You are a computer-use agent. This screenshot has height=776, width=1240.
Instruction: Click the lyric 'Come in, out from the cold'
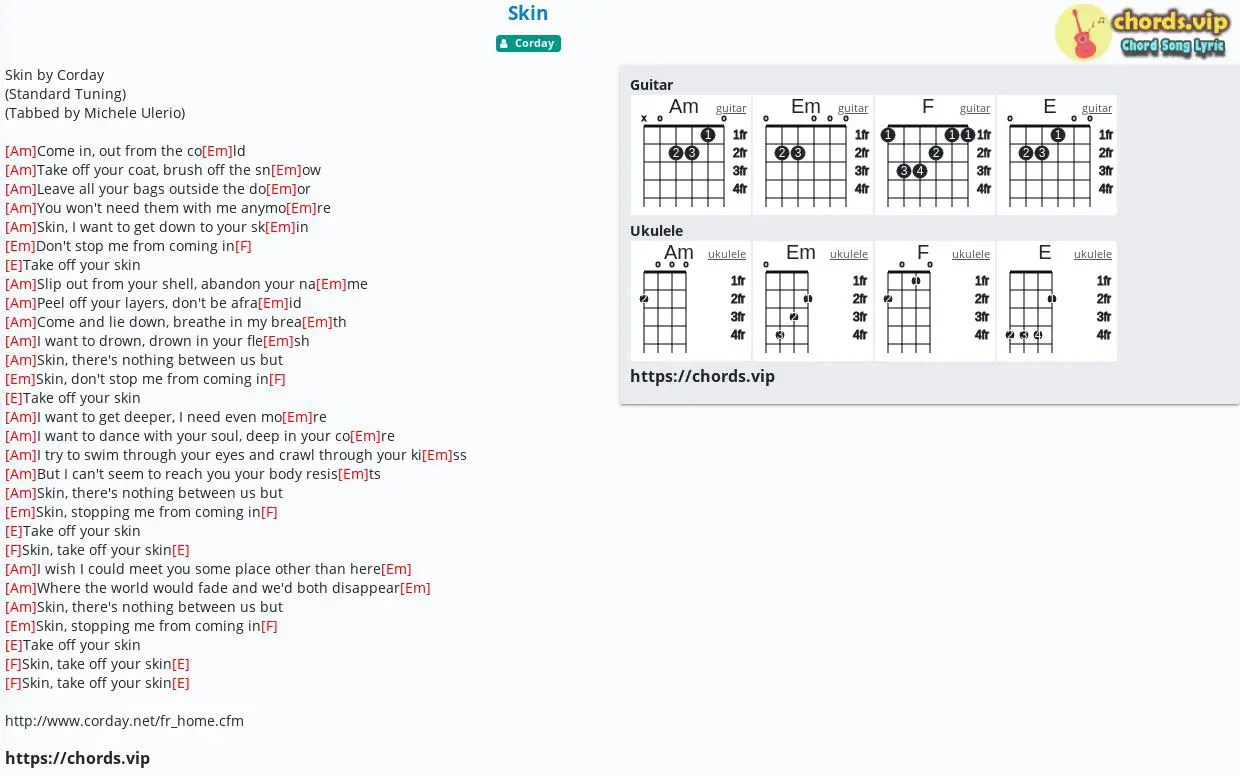pos(125,151)
